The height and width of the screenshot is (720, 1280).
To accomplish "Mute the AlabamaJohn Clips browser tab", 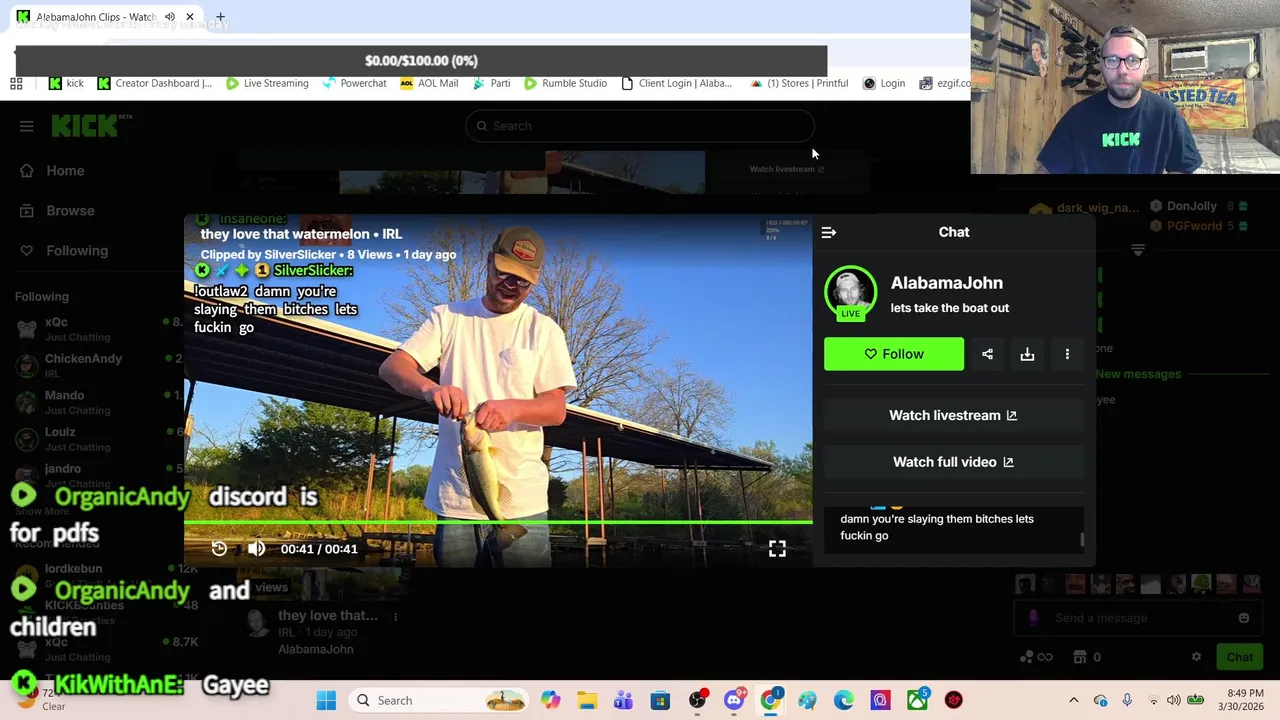I will [170, 17].
